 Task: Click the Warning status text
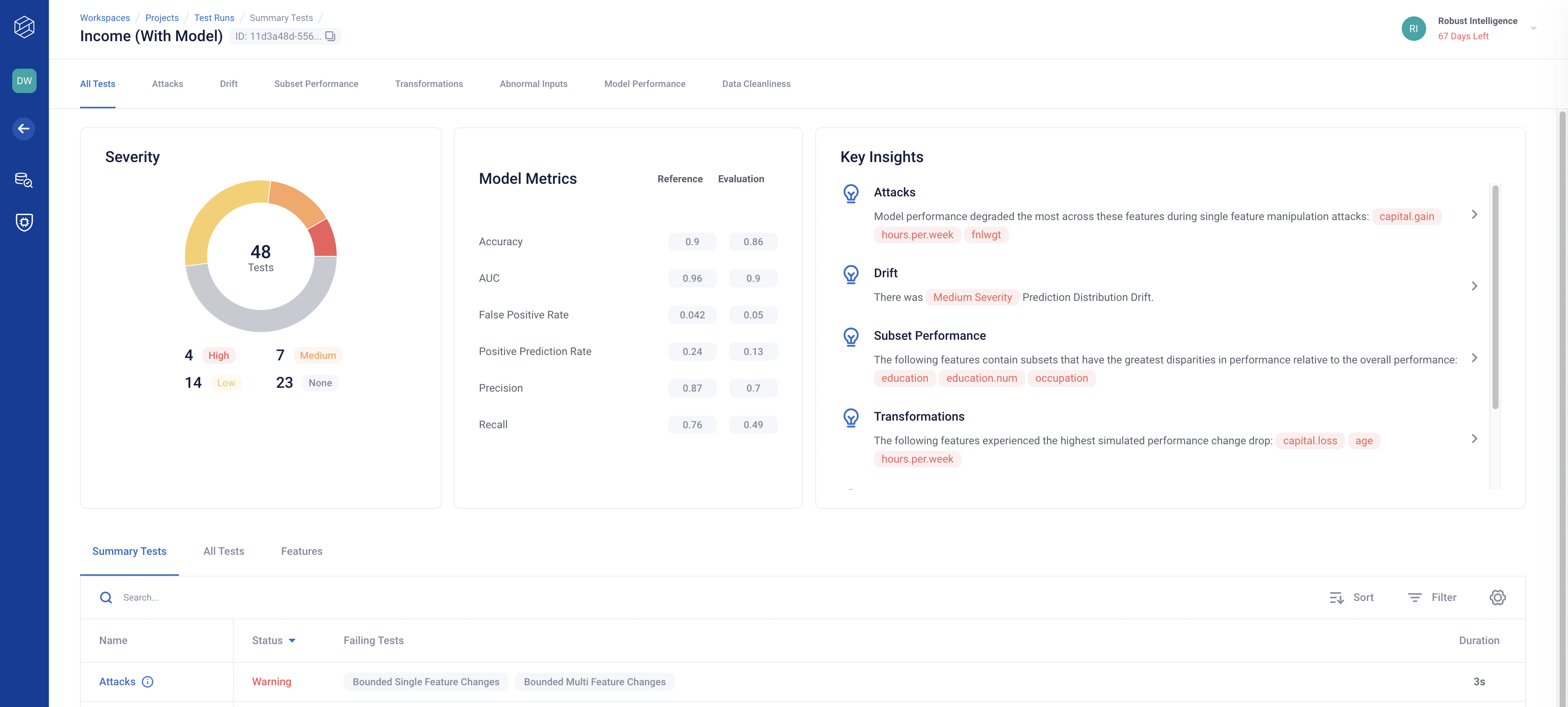click(272, 682)
